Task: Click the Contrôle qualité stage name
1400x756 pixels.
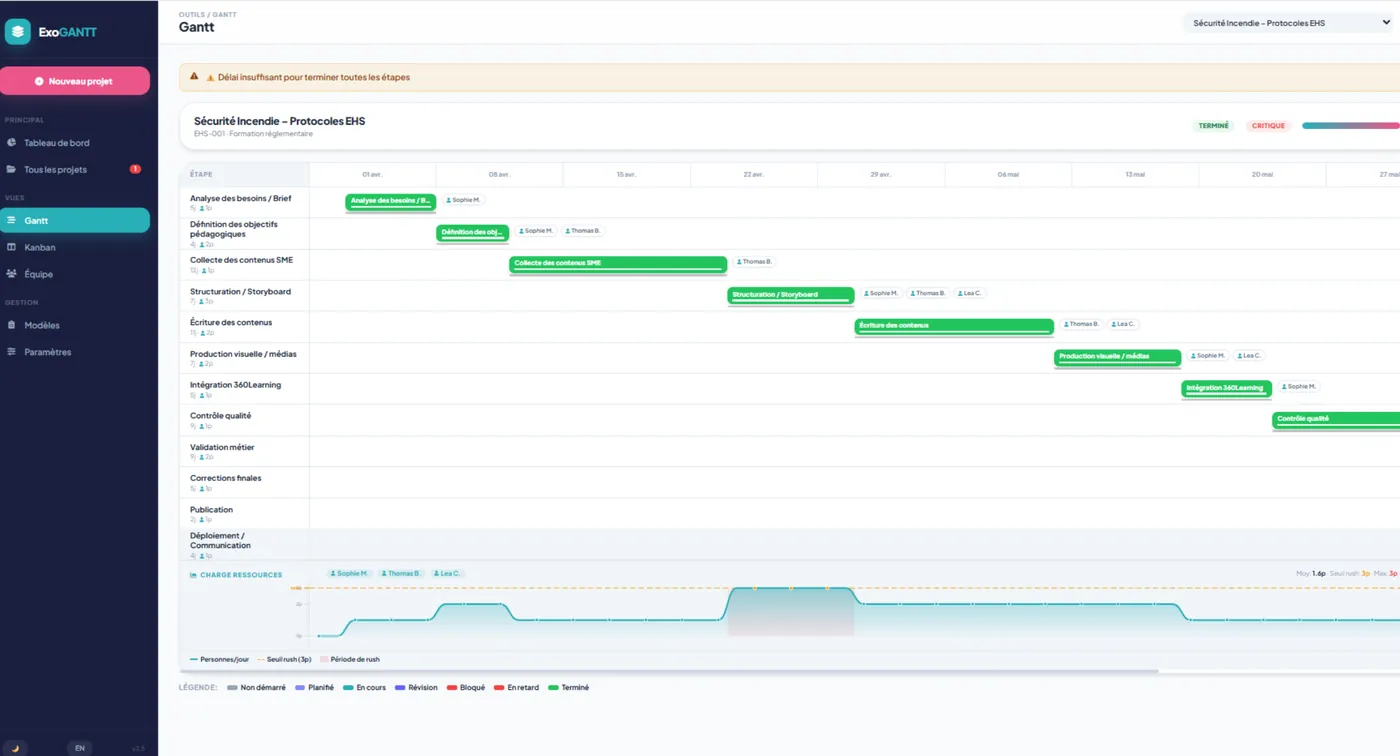Action: point(220,416)
